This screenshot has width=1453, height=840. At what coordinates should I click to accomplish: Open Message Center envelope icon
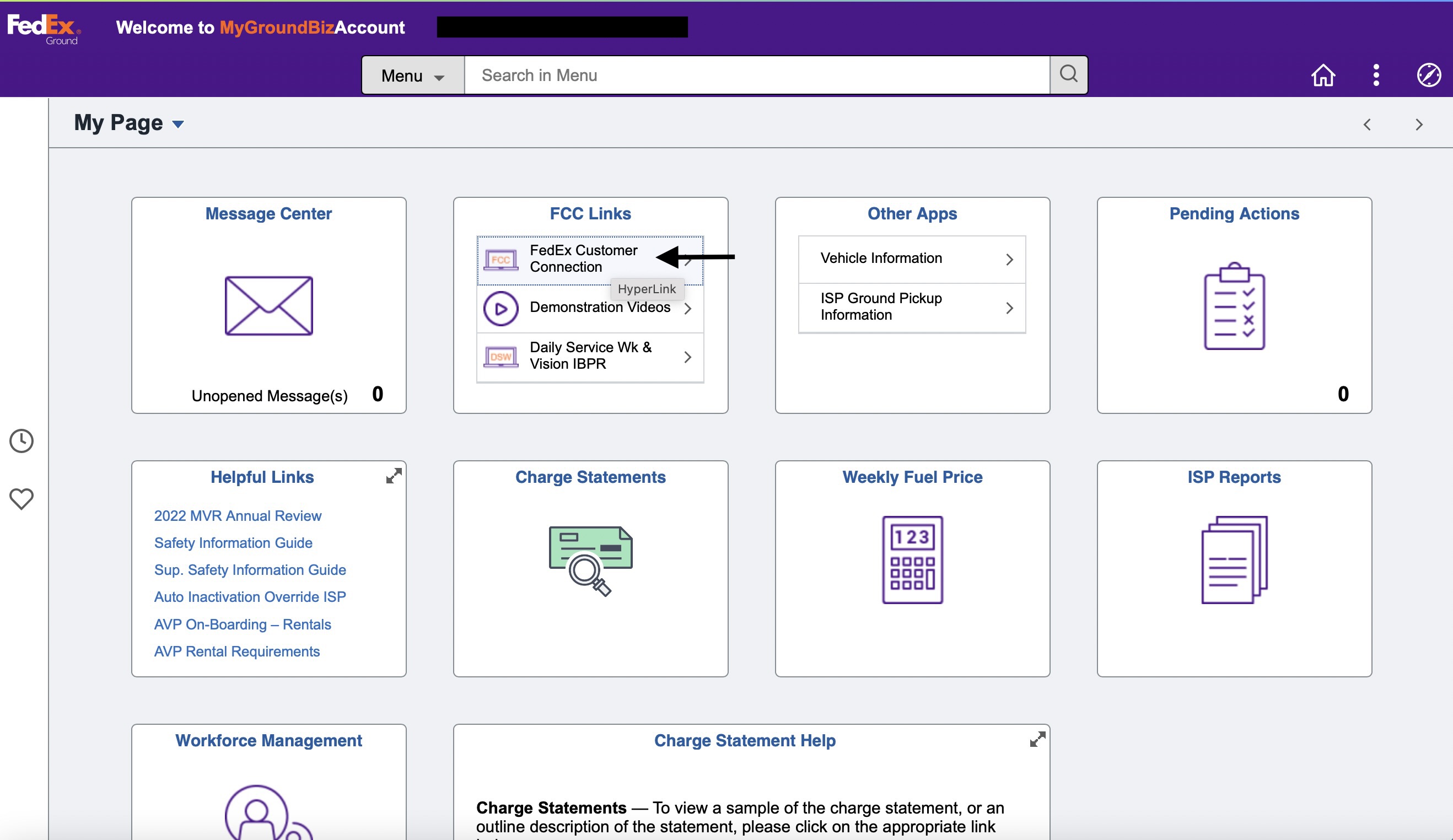(268, 305)
